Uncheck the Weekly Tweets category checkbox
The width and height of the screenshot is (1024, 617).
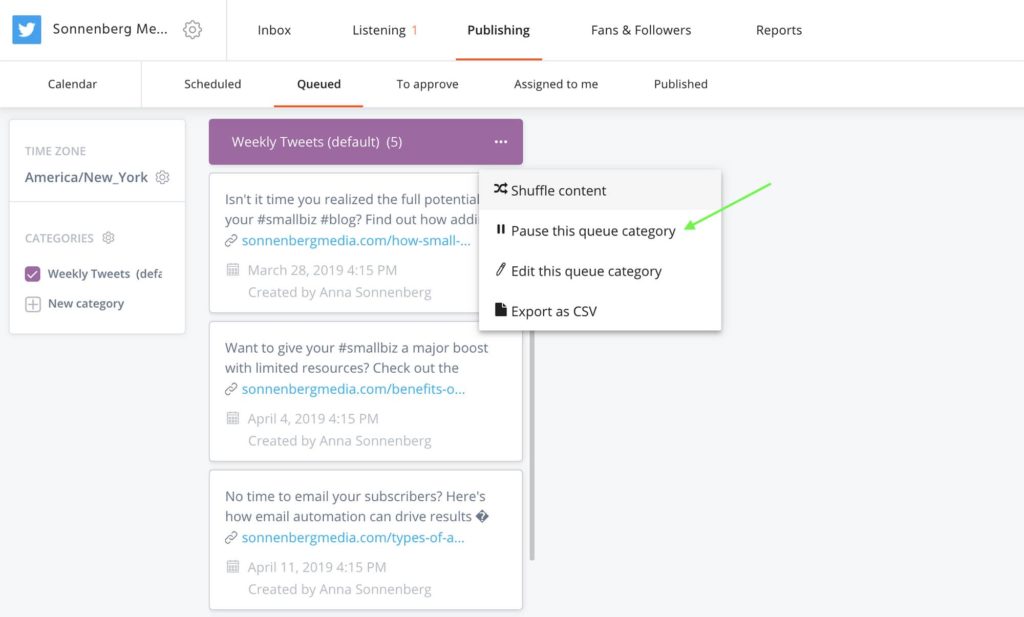point(33,274)
